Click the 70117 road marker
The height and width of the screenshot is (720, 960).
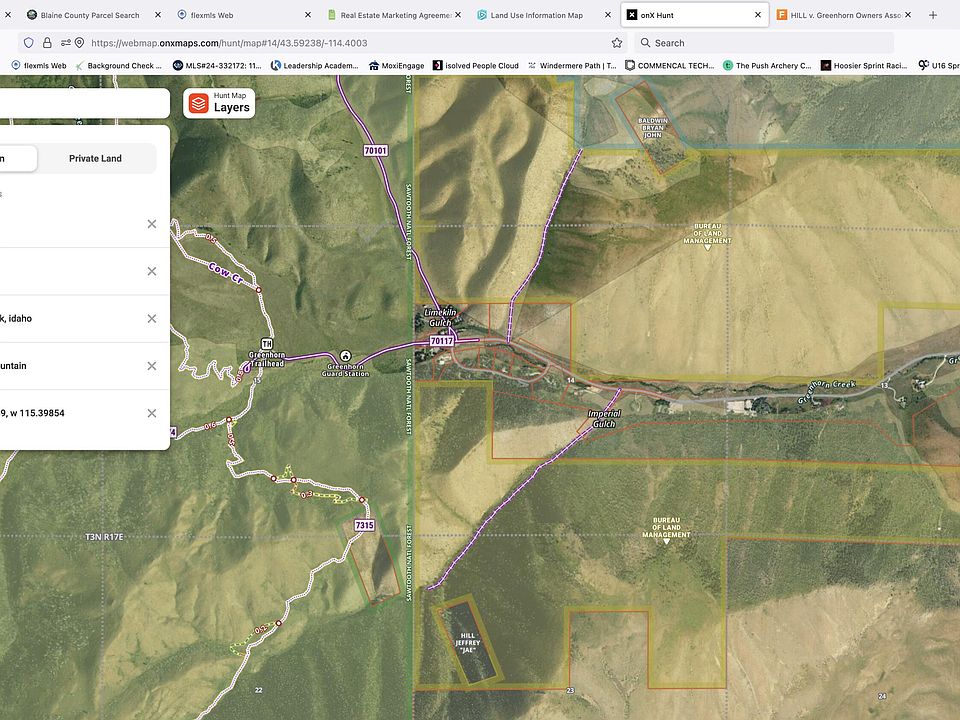tap(441, 341)
